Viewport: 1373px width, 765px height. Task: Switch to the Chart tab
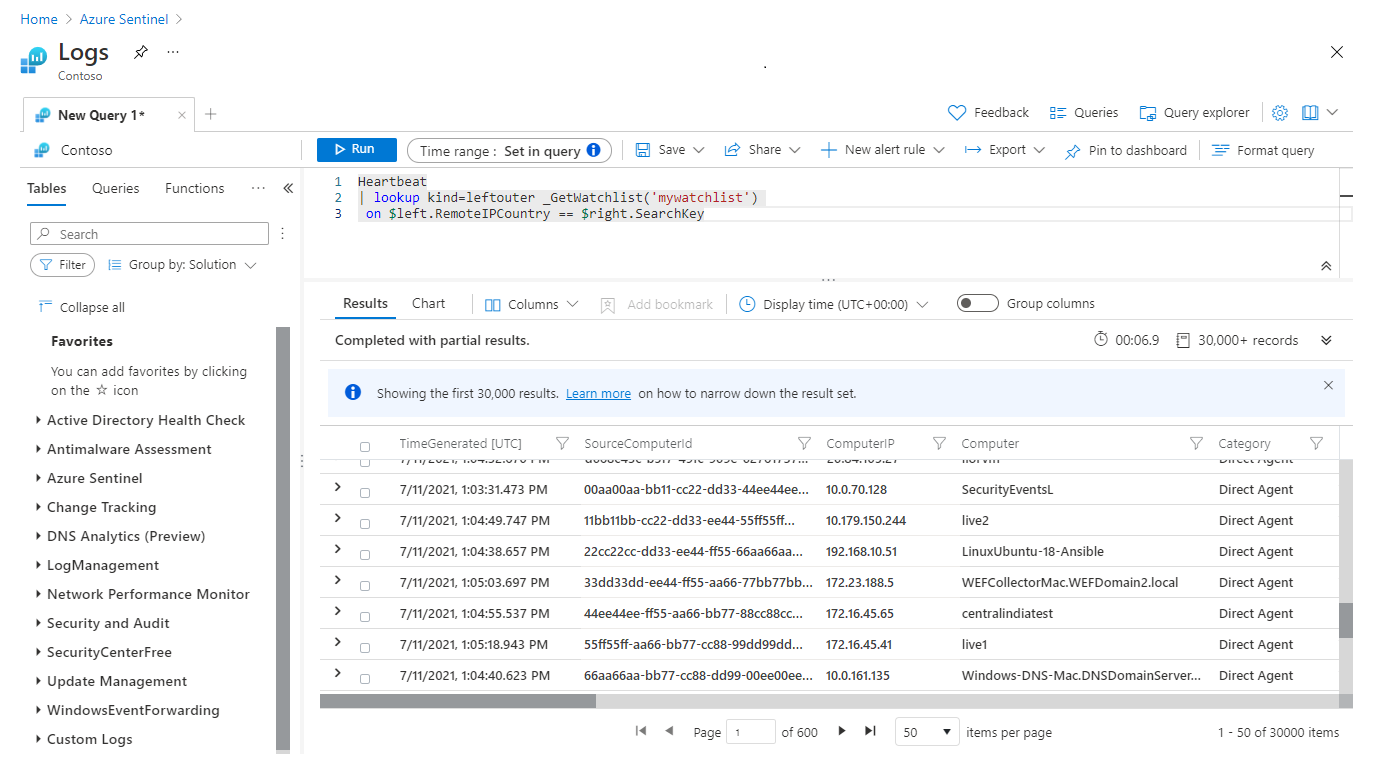pyautogui.click(x=428, y=303)
